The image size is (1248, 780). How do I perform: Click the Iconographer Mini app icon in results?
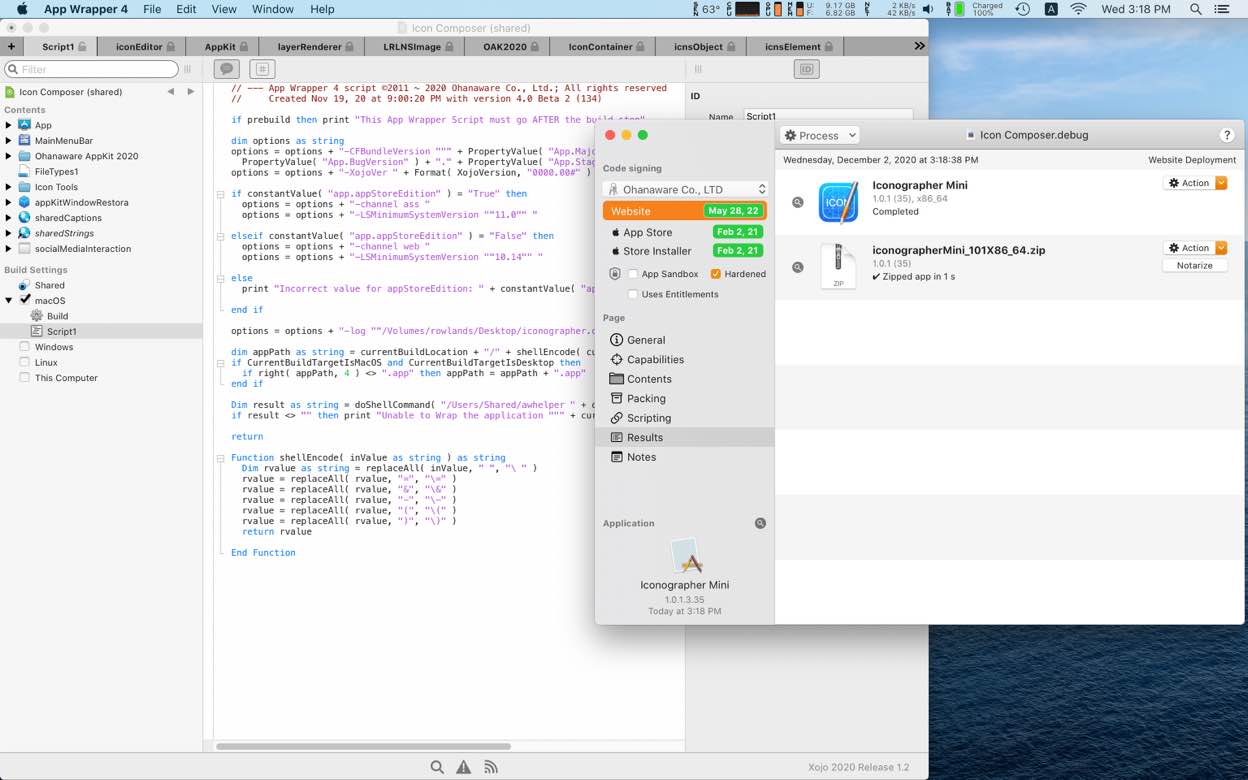point(838,202)
